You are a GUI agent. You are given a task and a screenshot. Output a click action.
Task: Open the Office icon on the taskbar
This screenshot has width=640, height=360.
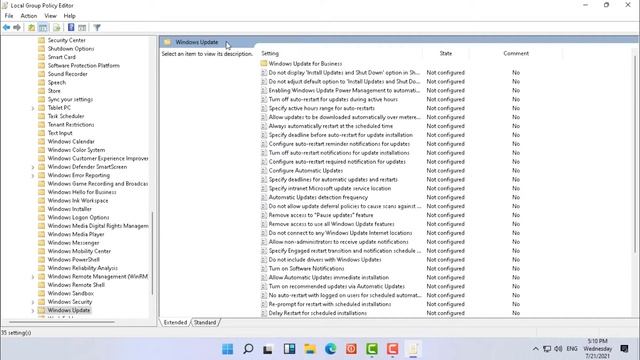point(351,349)
